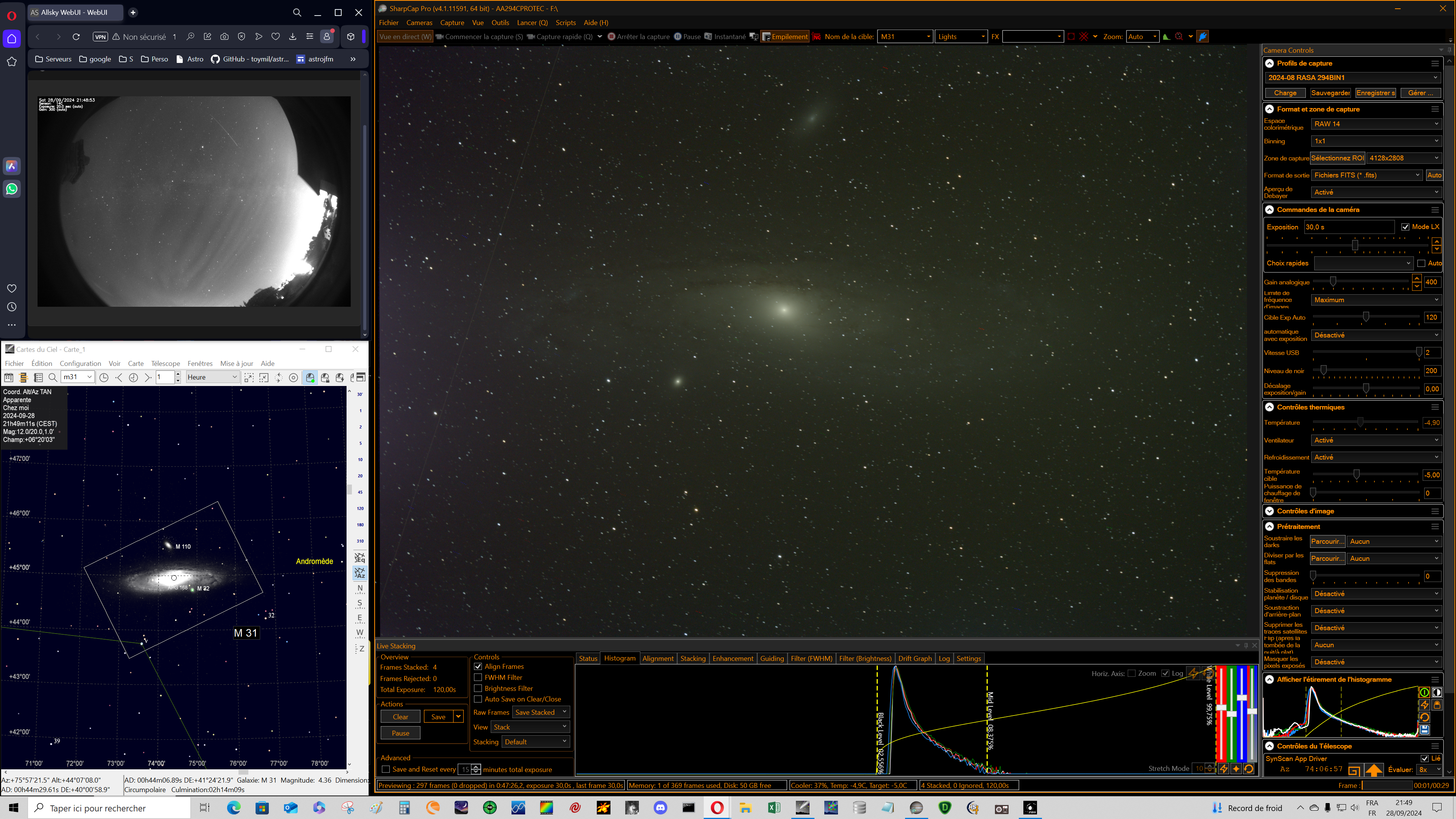
Task: Open the Outils menu in SharpCap
Action: pos(500,23)
